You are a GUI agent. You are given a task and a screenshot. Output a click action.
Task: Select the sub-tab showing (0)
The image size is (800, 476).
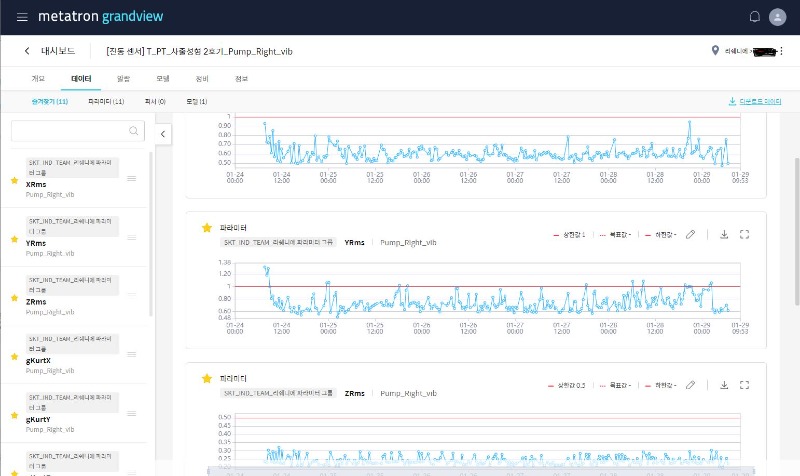(x=155, y=102)
